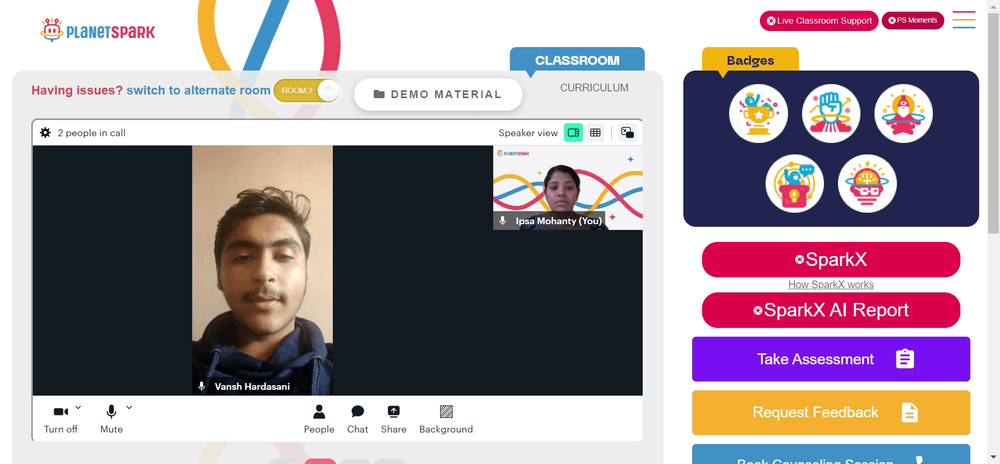The width and height of the screenshot is (1000, 464).
Task: Click the Request Feedback button
Action: coord(831,412)
